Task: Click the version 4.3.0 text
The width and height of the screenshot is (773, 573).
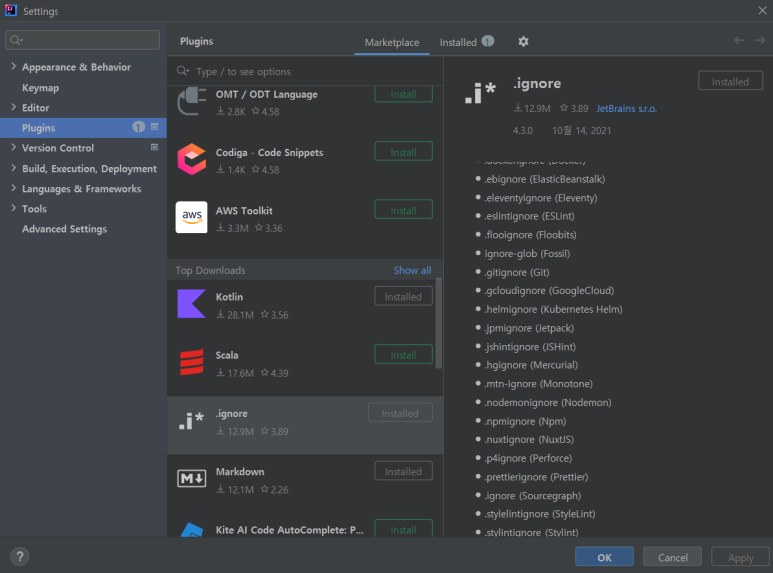Action: coord(523,131)
